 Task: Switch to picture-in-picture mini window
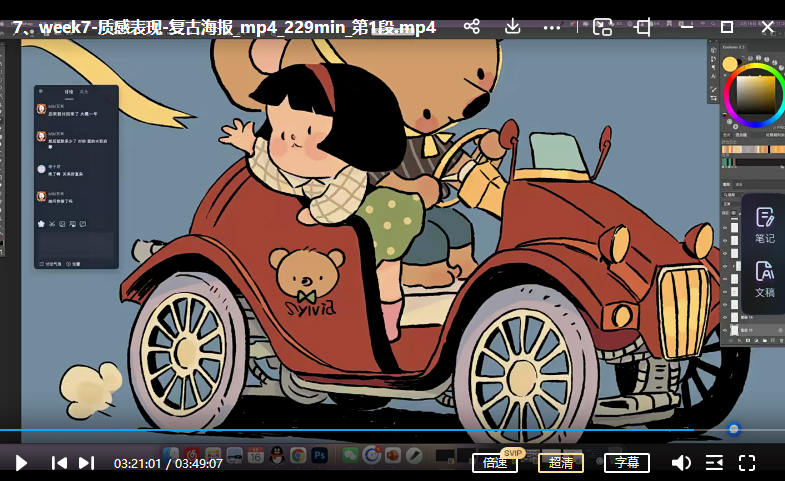point(602,27)
